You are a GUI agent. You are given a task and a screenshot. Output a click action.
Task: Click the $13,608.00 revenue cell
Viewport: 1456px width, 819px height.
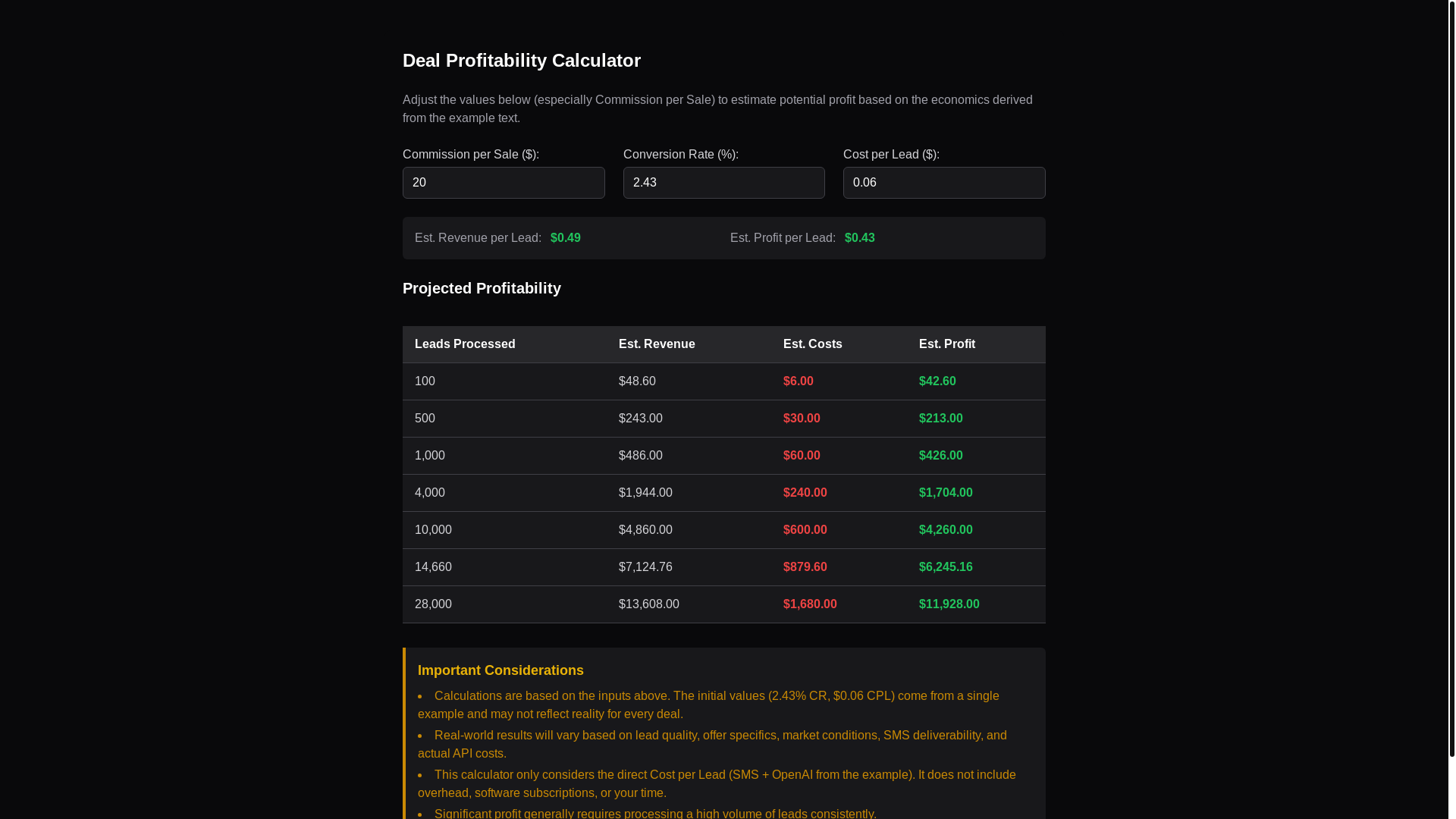(689, 604)
